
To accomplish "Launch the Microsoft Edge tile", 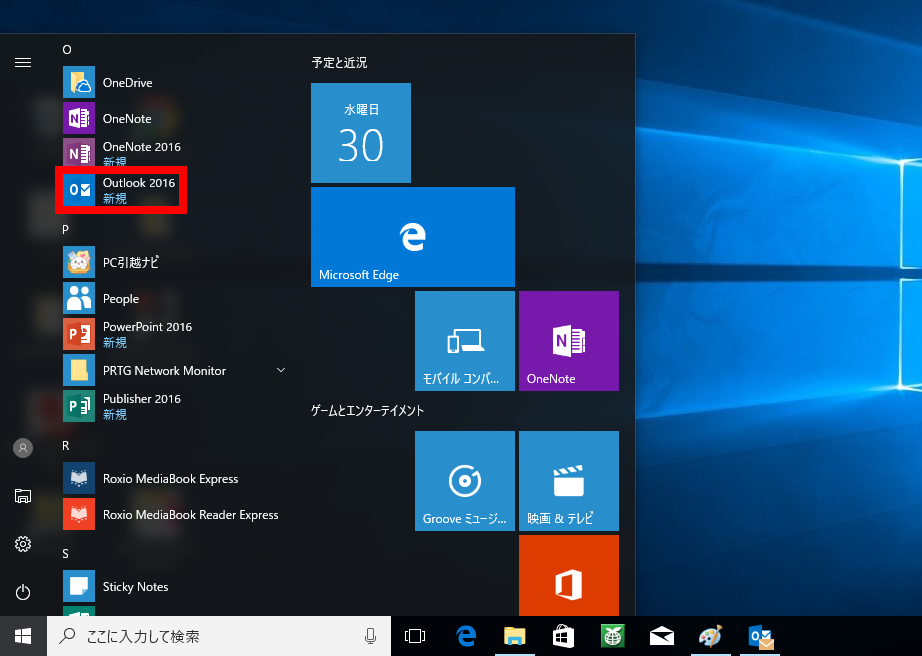I will click(x=412, y=236).
